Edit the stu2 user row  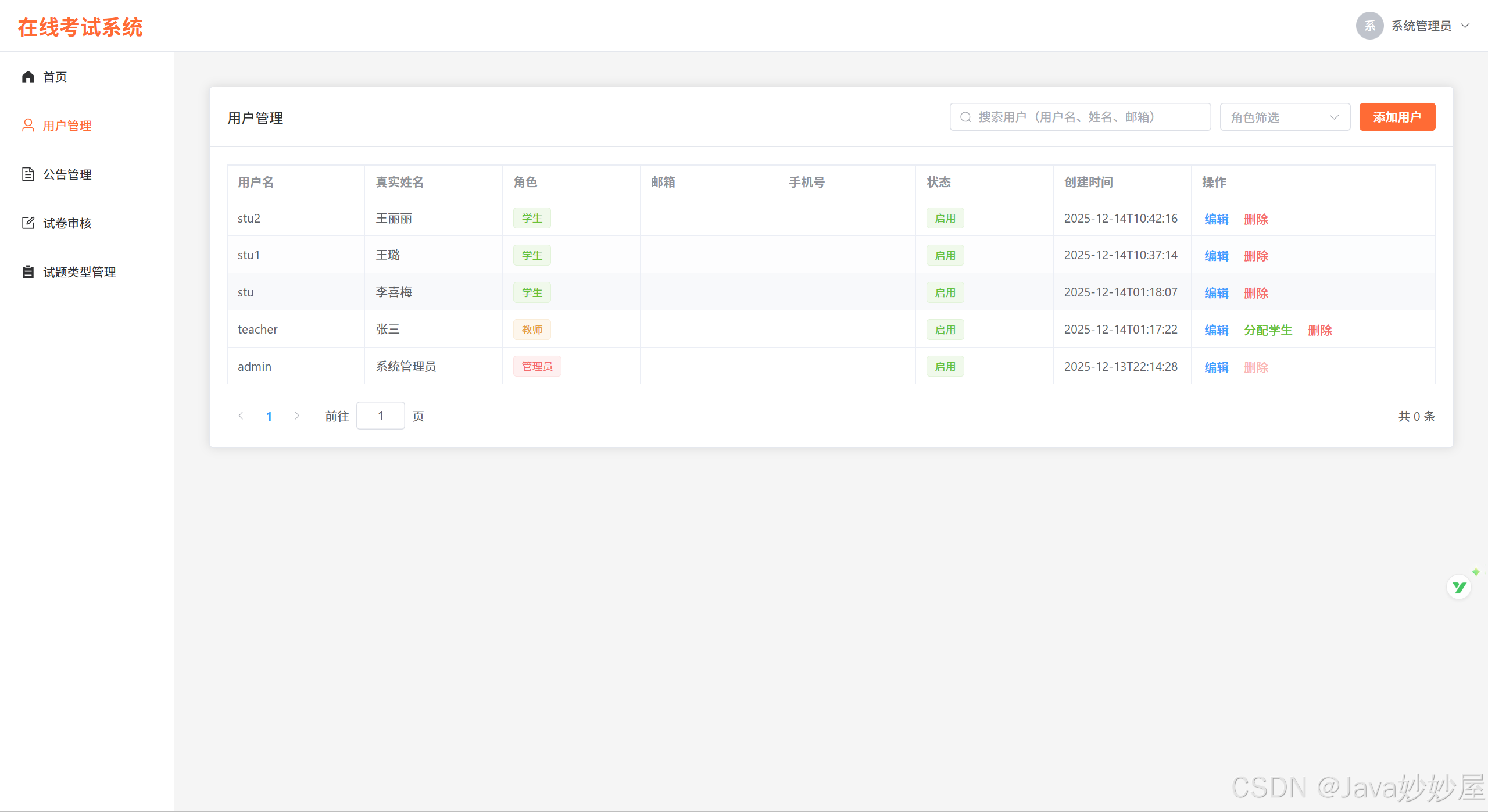(x=1216, y=219)
